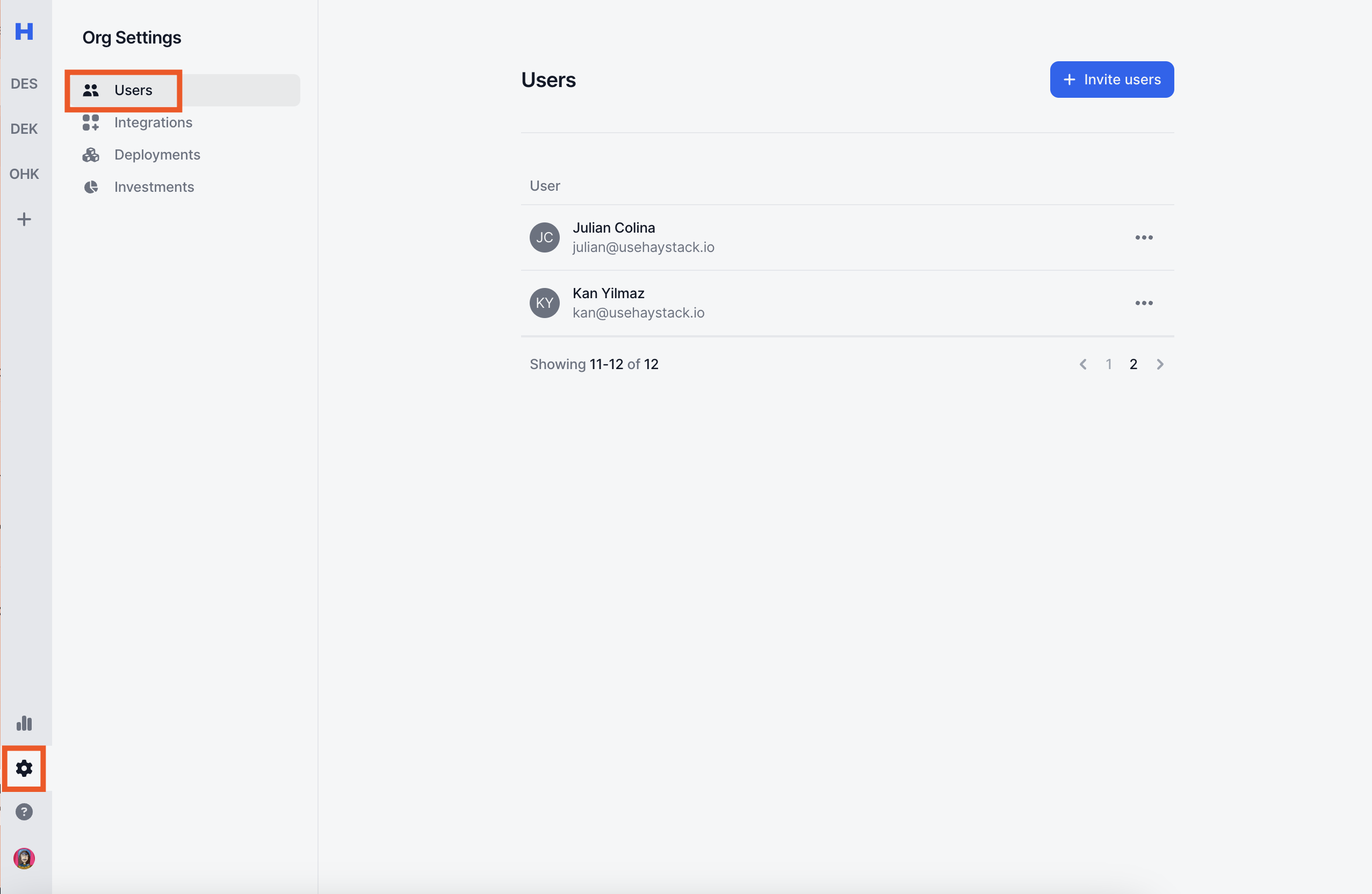
Task: Switch to the DES workspace
Action: click(x=24, y=84)
